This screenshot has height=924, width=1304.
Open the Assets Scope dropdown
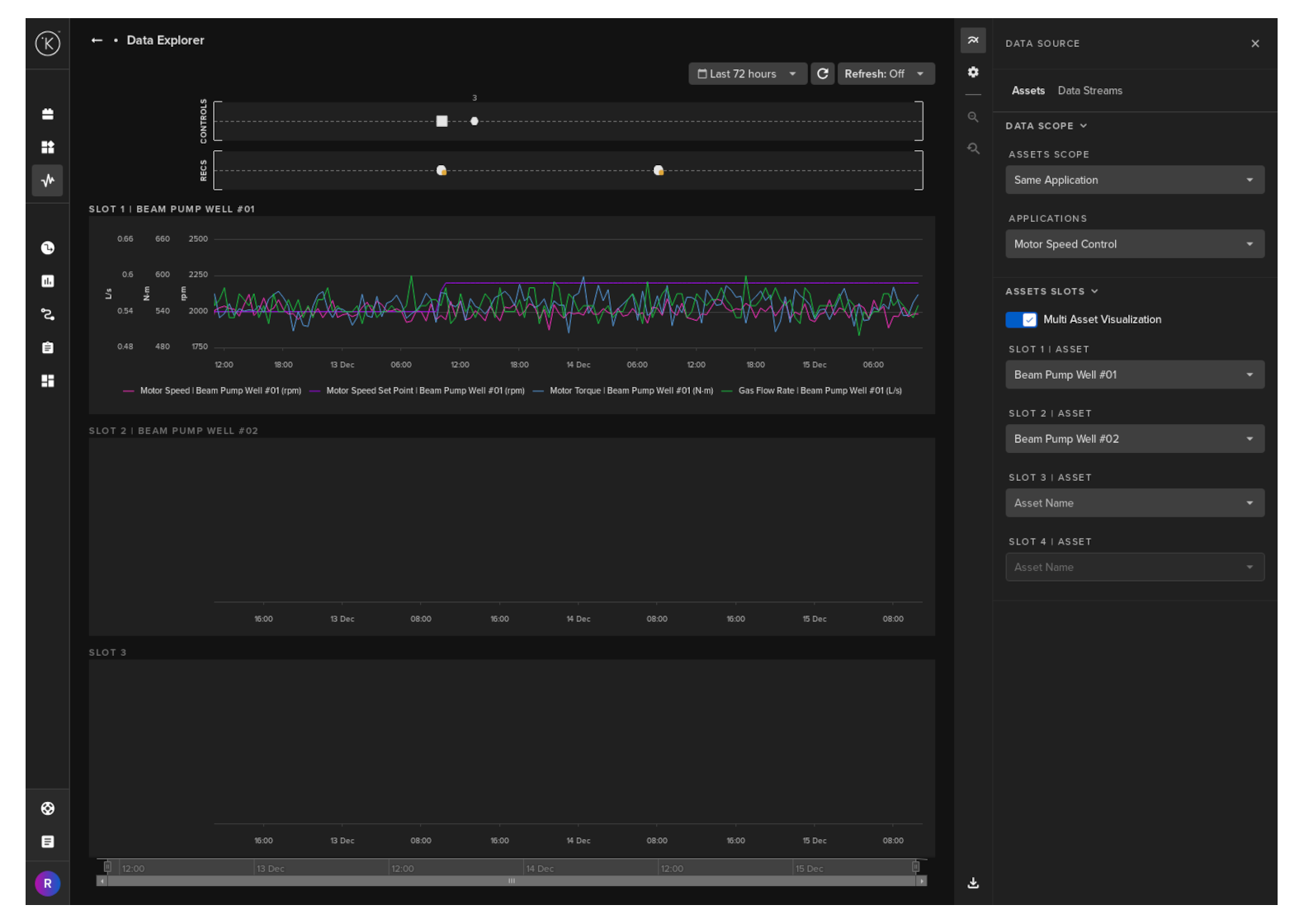pyautogui.click(x=1134, y=180)
